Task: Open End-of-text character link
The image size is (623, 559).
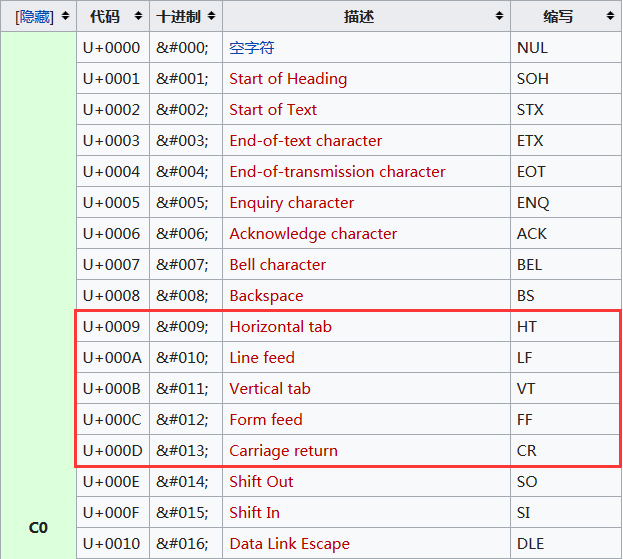Action: tap(305, 141)
